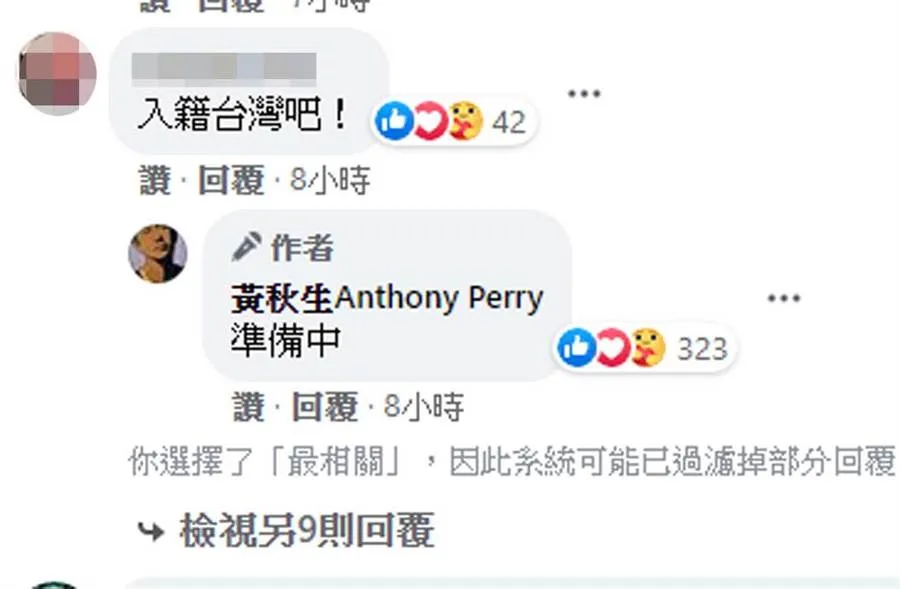Click the thumbs-up reaction on 準備中 reply
This screenshot has height=589, width=900.
coord(577,347)
